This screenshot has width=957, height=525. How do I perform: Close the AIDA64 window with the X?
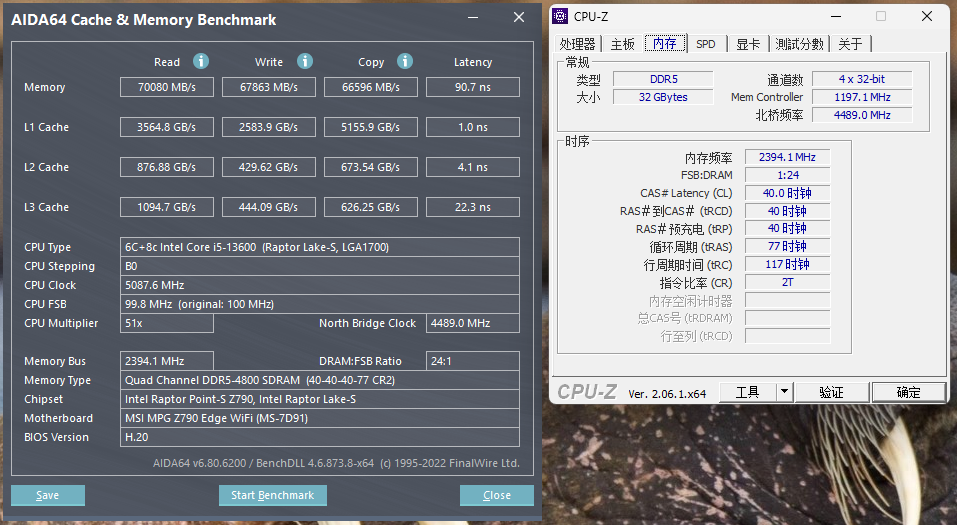519,17
